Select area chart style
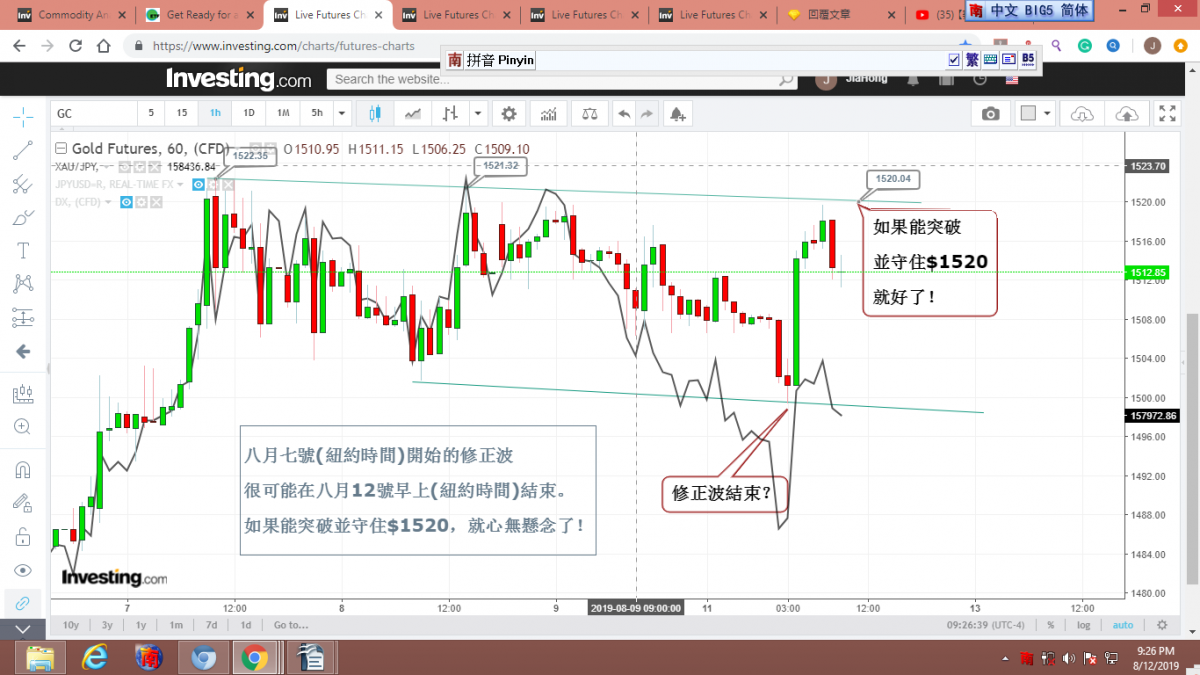The height and width of the screenshot is (675, 1200). (x=413, y=113)
